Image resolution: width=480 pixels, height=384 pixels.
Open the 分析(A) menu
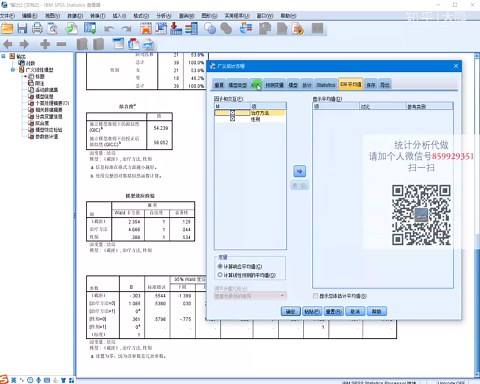click(164, 16)
